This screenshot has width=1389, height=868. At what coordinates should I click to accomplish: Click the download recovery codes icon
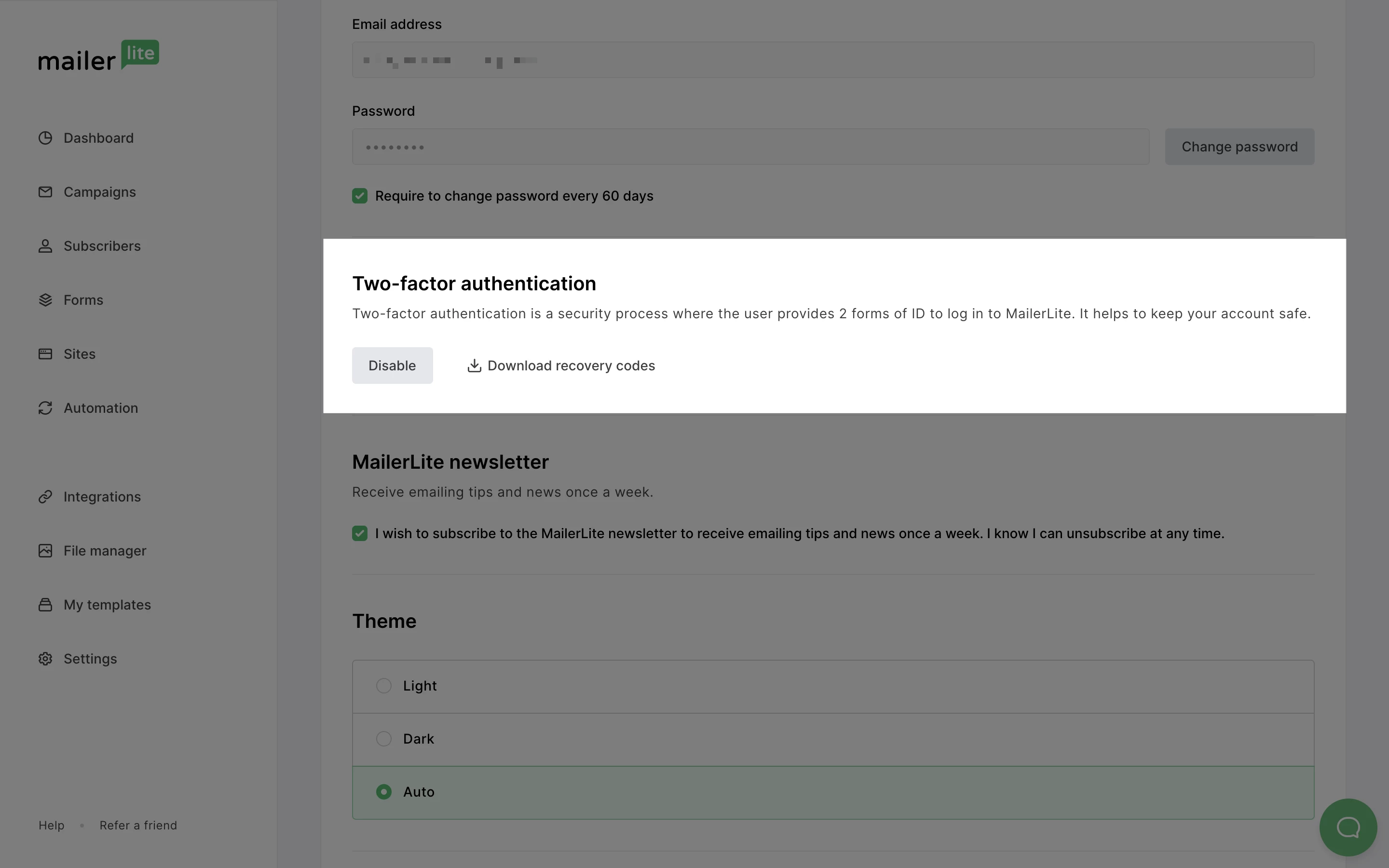tap(474, 366)
